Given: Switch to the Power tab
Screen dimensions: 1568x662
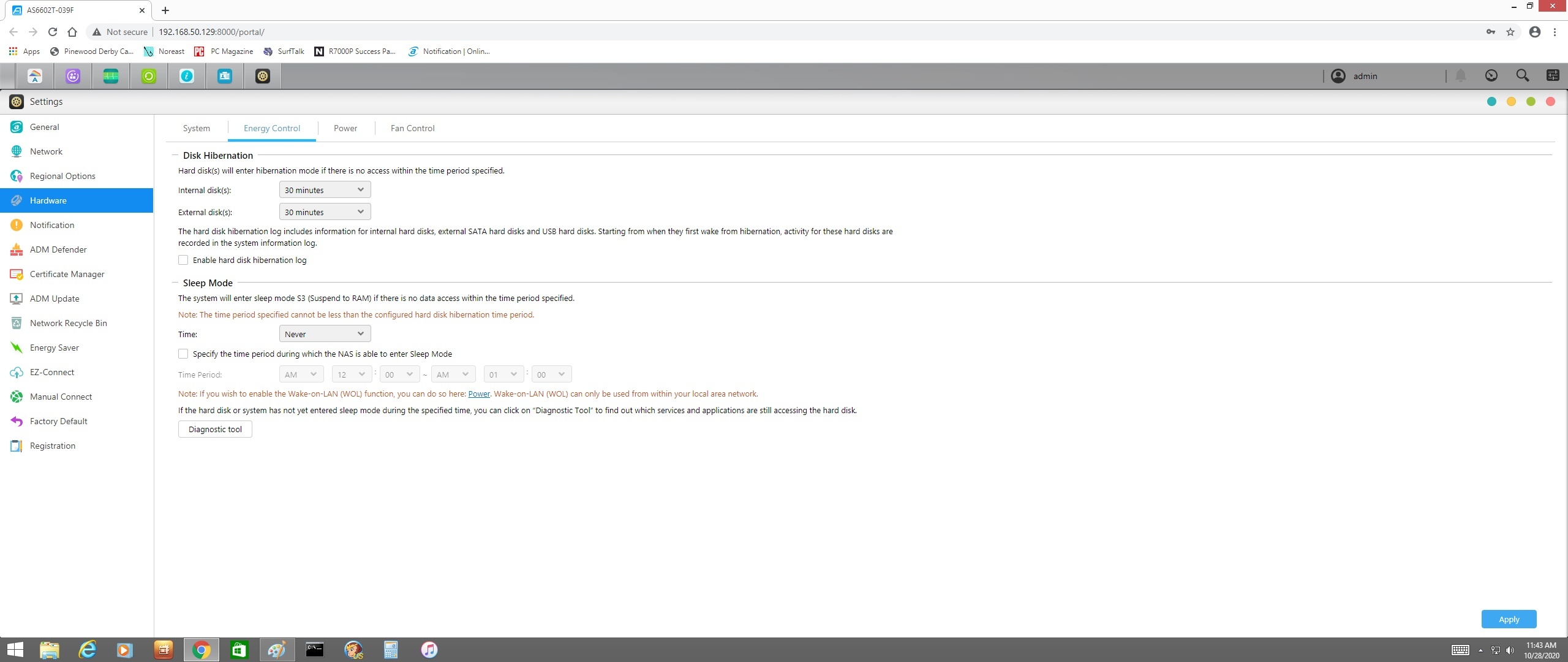Looking at the screenshot, I should pos(345,128).
